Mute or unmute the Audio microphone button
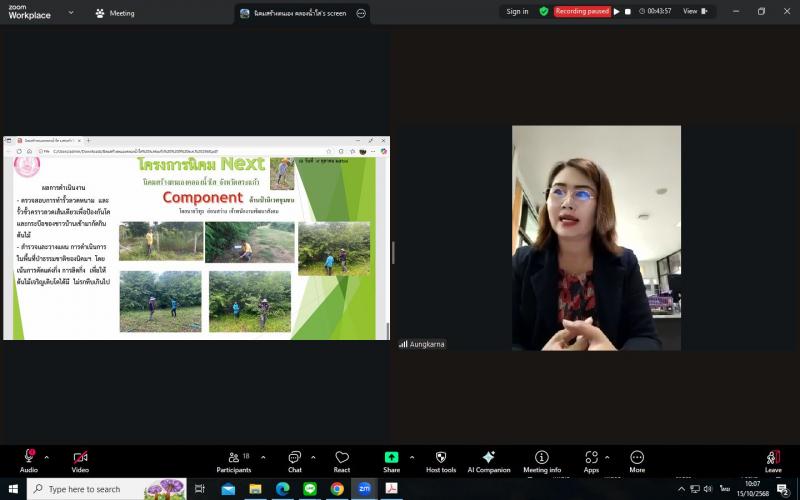This screenshot has height=500, width=800. tap(29, 461)
